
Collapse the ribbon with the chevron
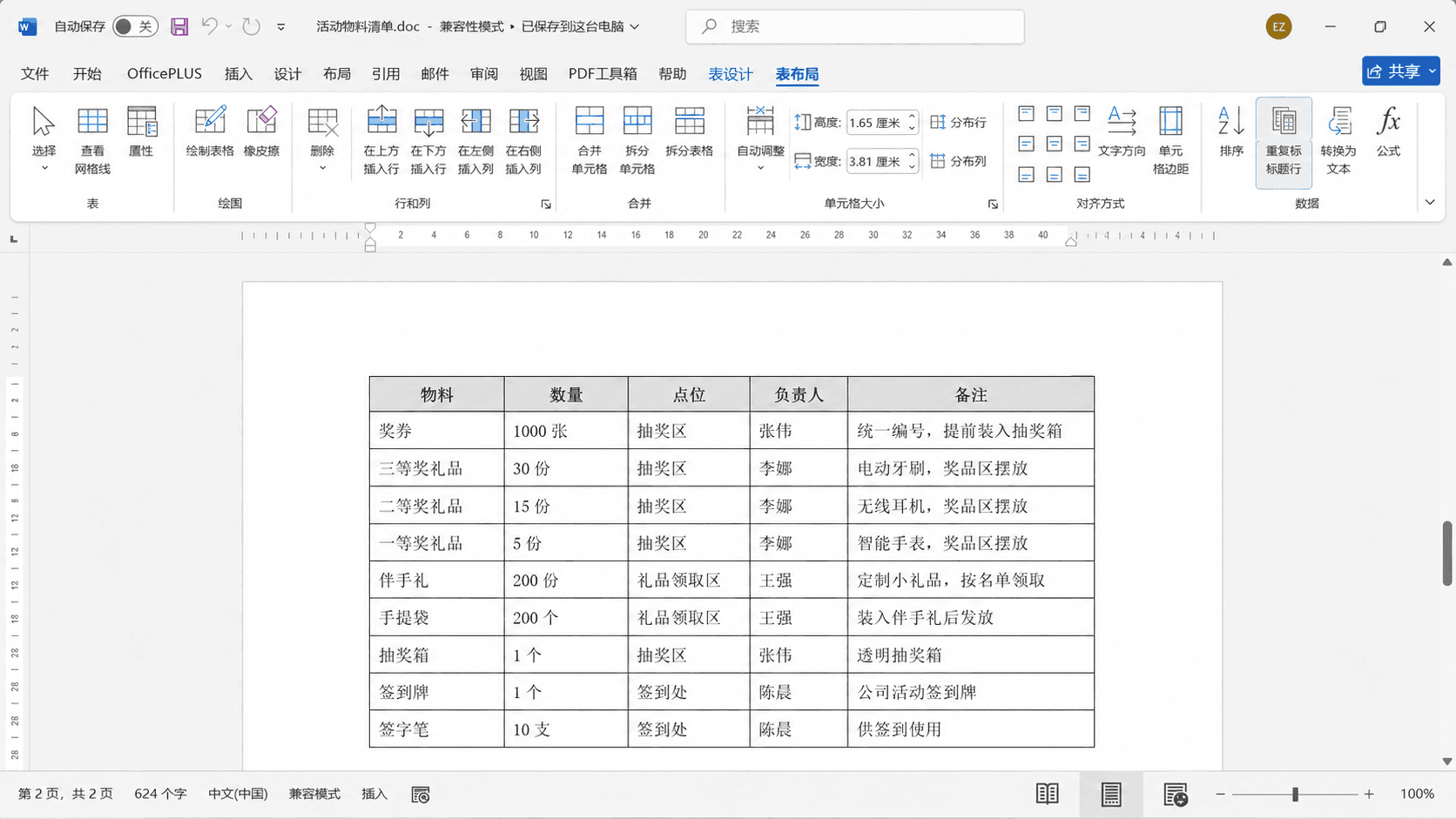tap(1430, 203)
